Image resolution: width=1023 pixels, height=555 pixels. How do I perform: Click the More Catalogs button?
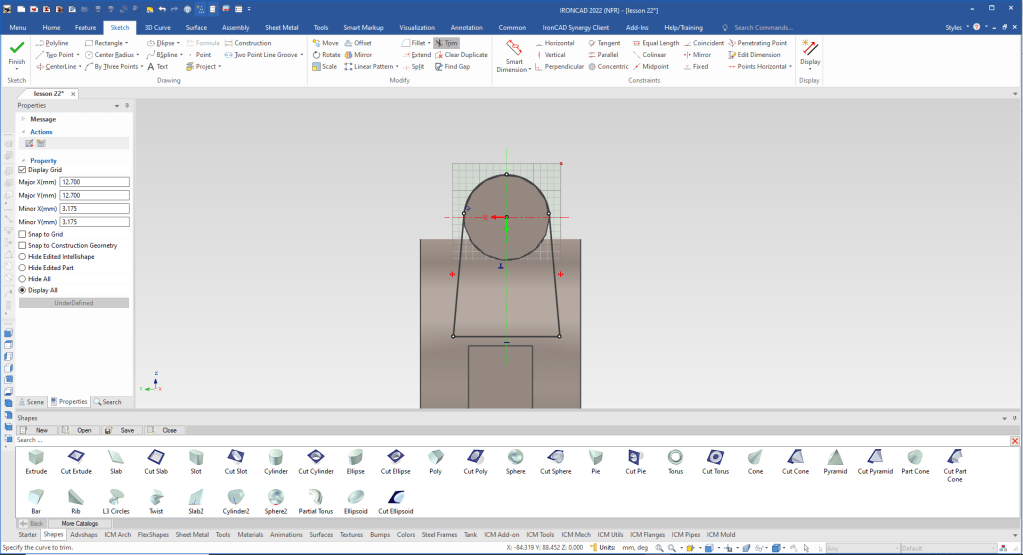(80, 523)
